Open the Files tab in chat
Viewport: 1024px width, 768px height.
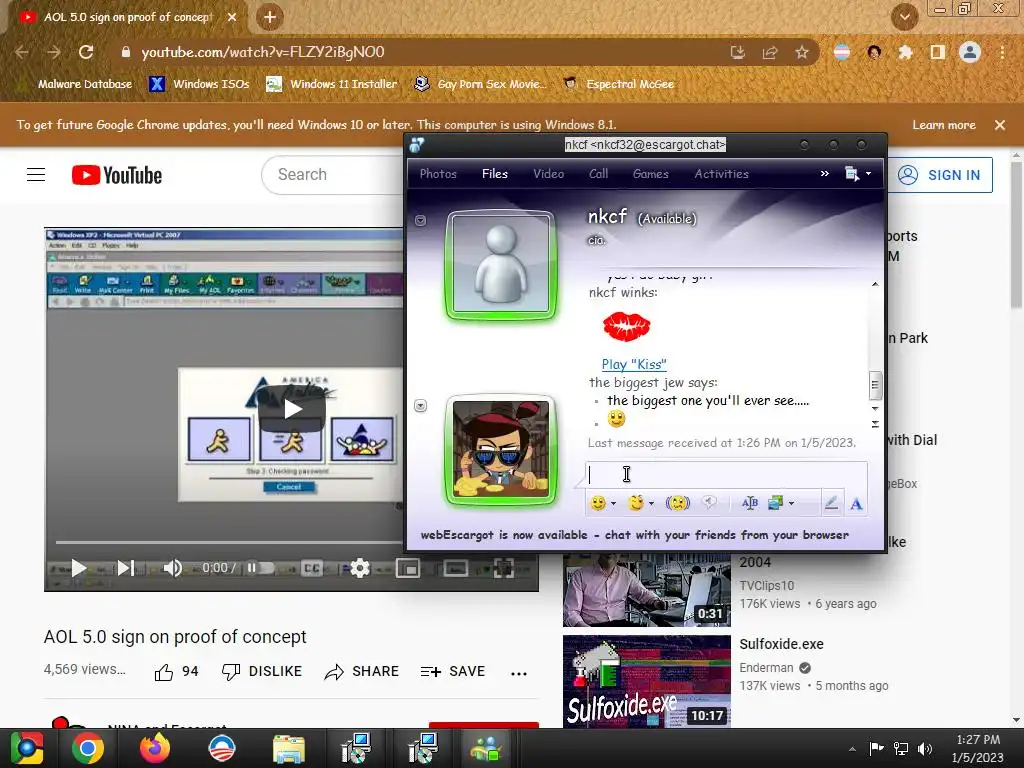(x=494, y=174)
